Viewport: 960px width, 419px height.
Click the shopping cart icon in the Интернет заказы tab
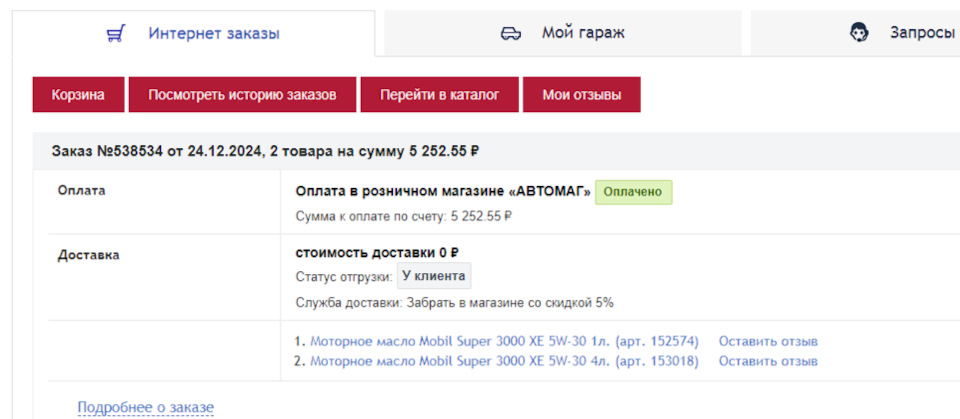tap(115, 33)
